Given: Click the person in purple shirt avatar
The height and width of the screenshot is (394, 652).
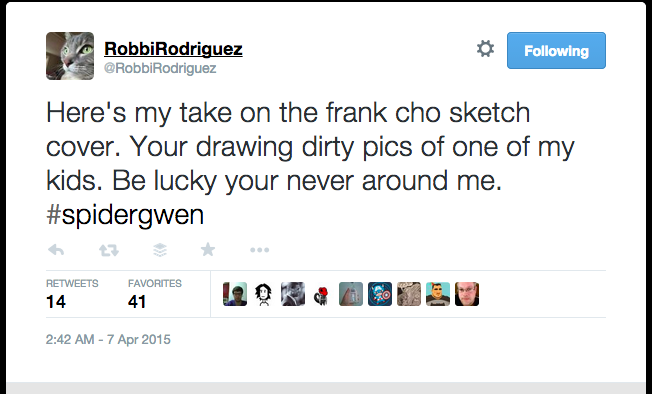Looking at the screenshot, I should coord(235,294).
